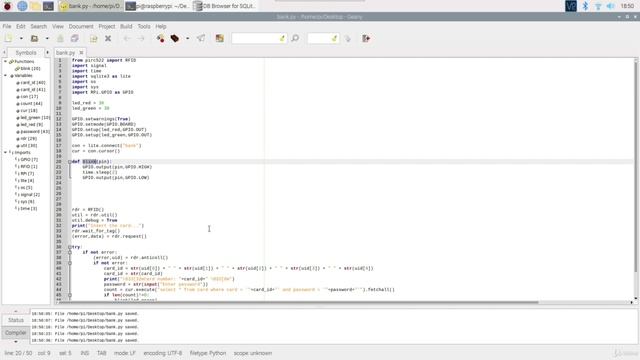Select blink [20] in the symbols tree
The height and width of the screenshot is (360, 640).
(x=30, y=69)
